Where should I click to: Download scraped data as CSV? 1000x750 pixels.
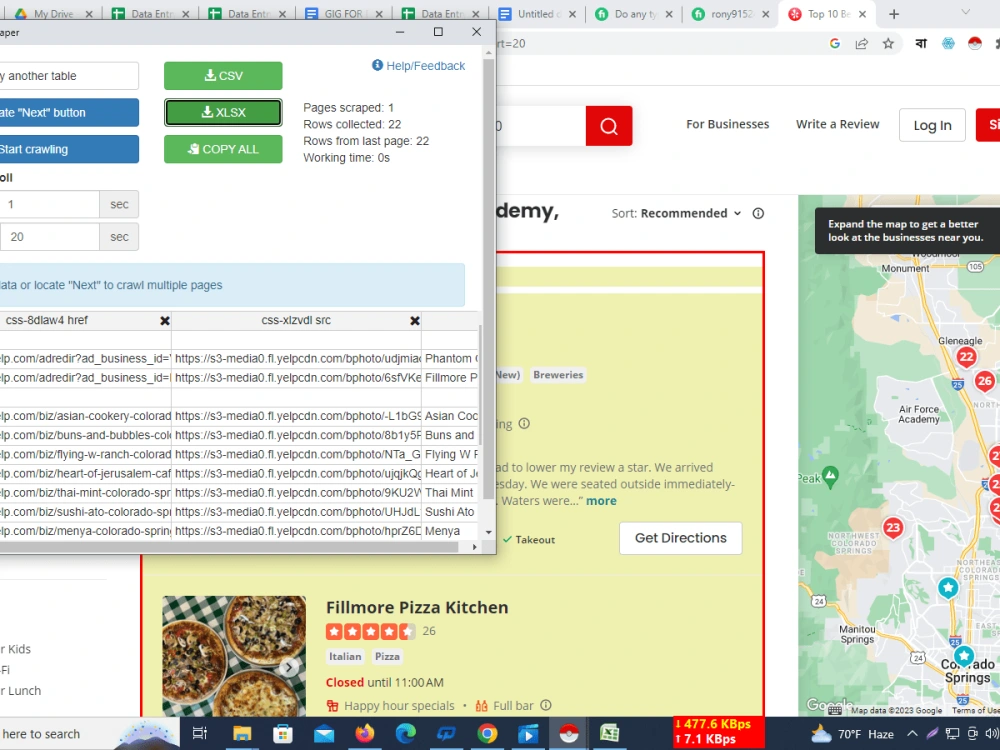point(223,76)
